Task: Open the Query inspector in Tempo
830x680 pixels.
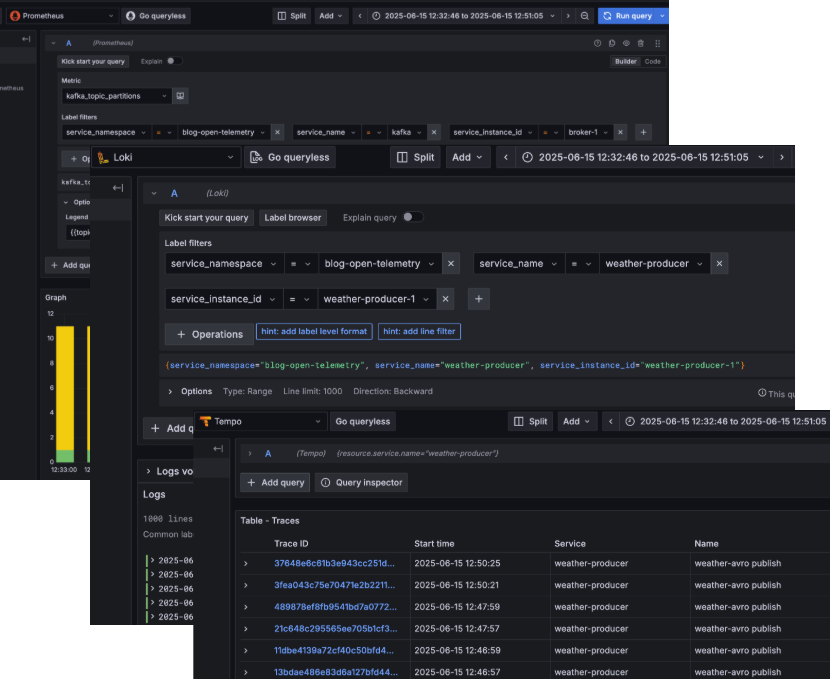Action: click(362, 483)
